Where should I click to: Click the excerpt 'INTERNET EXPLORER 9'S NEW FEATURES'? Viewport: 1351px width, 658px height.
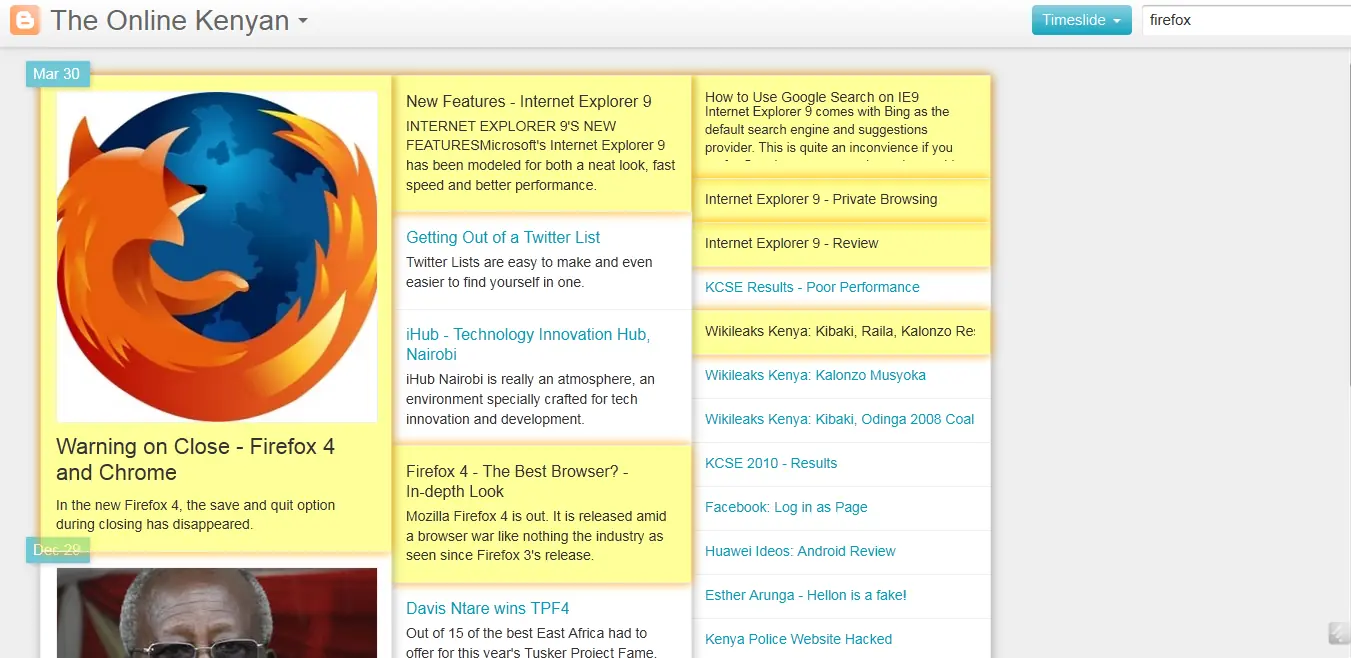coord(540,156)
